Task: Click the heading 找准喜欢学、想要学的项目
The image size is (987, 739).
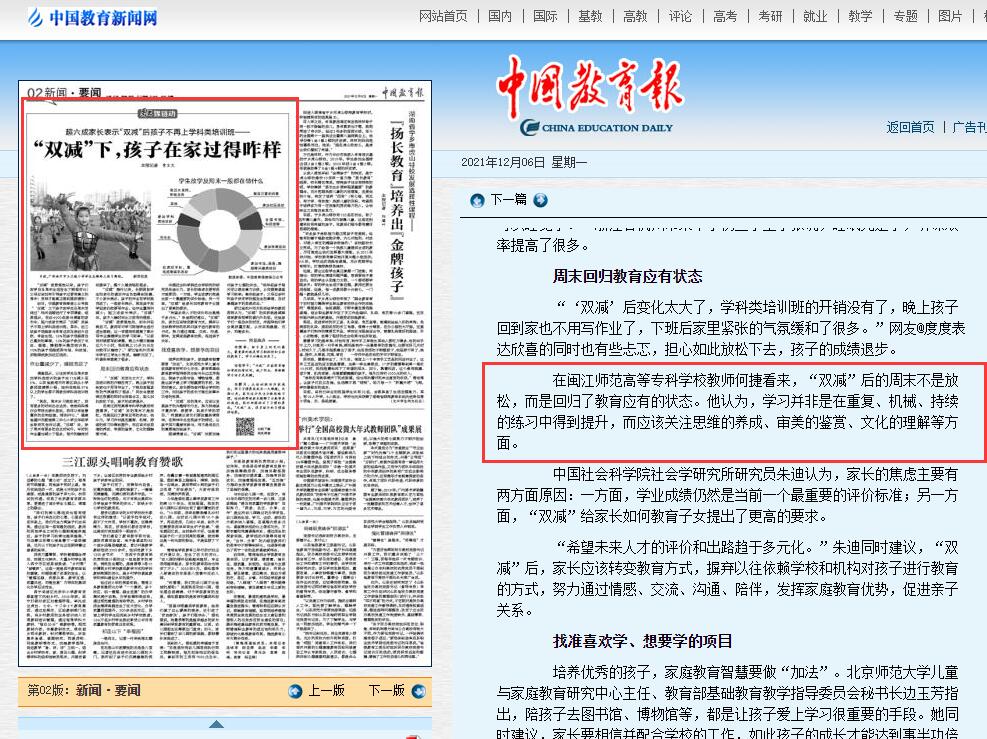Action: pos(643,641)
